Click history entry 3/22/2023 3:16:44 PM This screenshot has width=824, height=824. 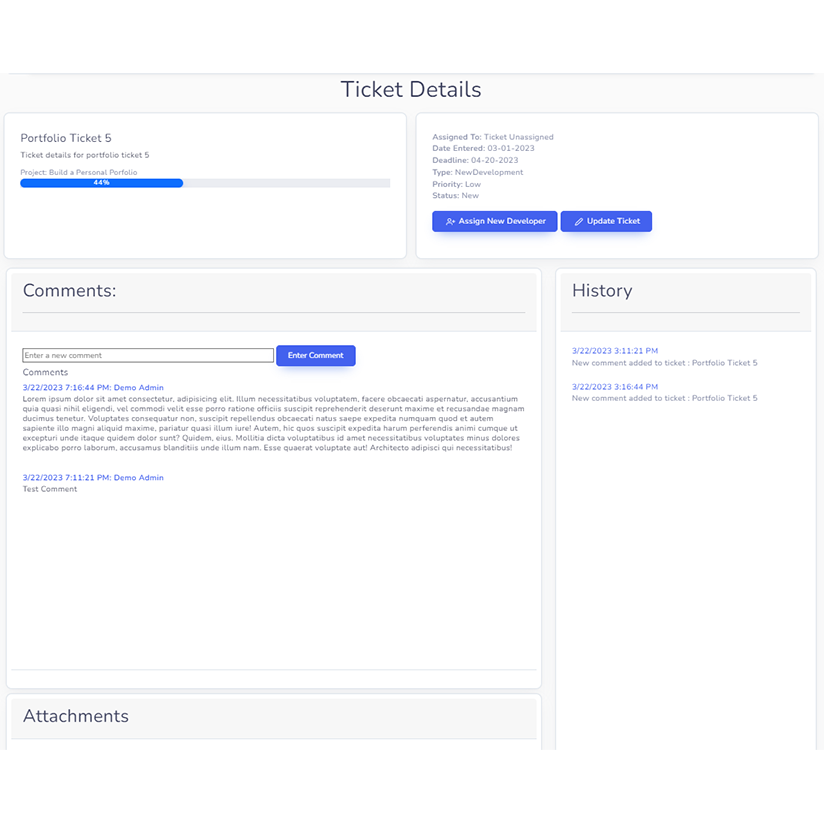pos(615,387)
